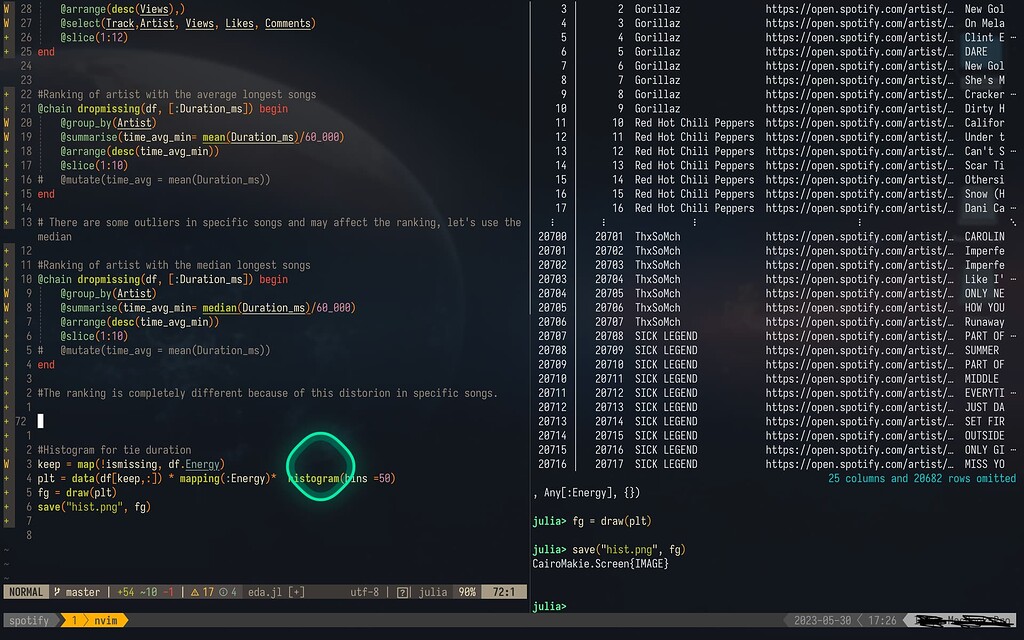Select the warning diagnostics icon showing 17
Screen dimensions: 1024x640
(195, 591)
